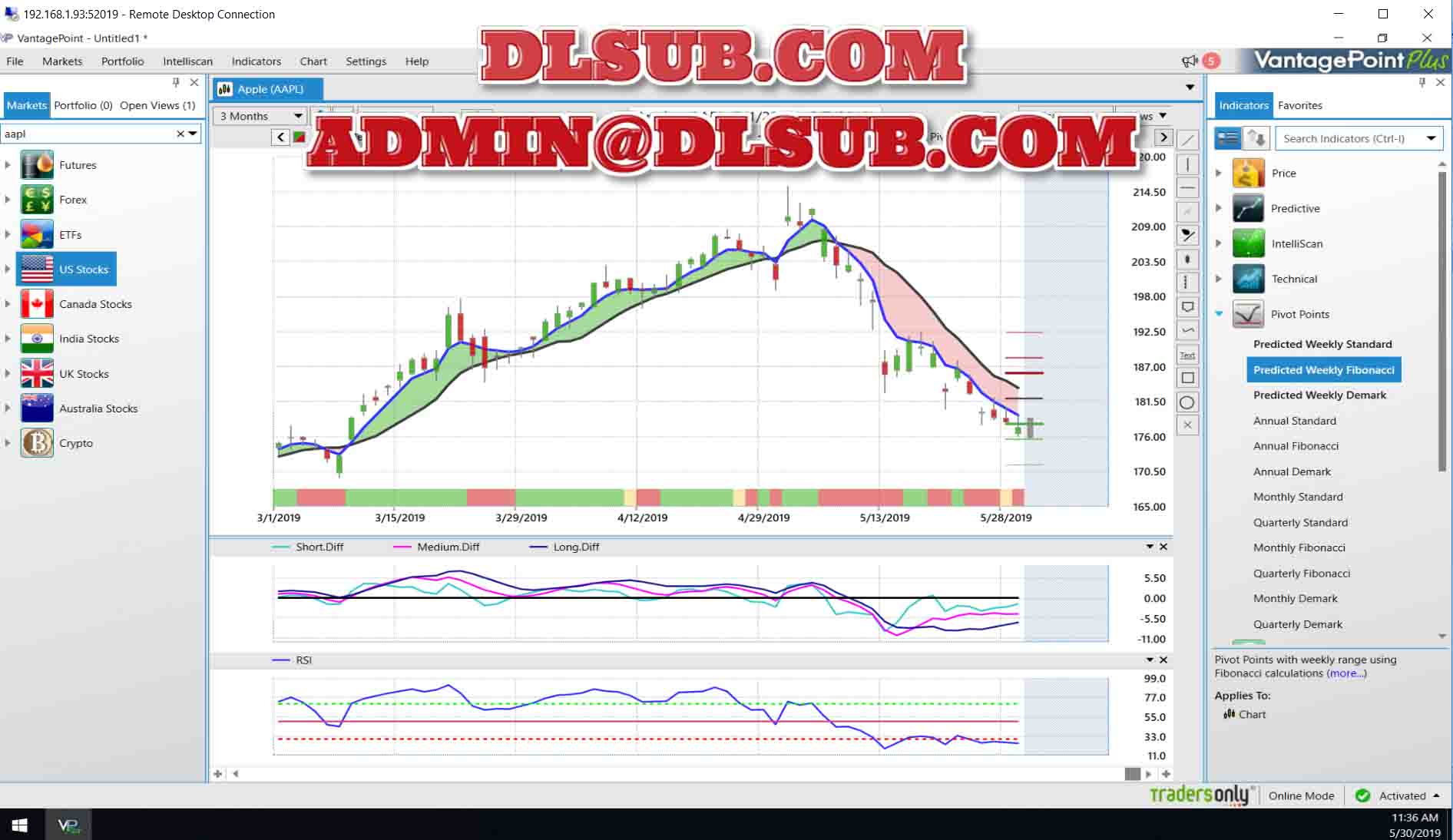This screenshot has width=1453, height=840.
Task: Switch to the Favorites tab
Action: pyautogui.click(x=1299, y=105)
